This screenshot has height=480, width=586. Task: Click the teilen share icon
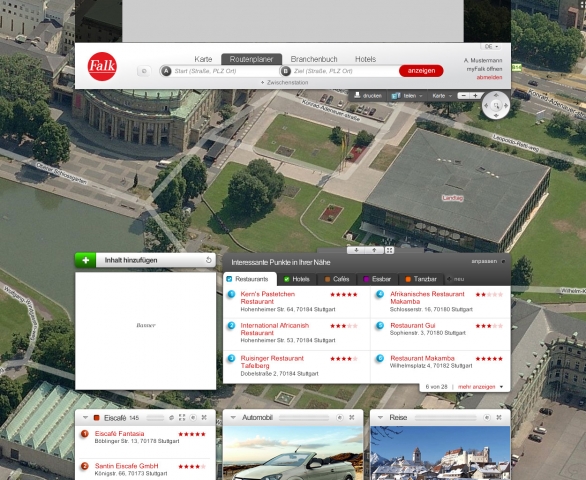396,96
